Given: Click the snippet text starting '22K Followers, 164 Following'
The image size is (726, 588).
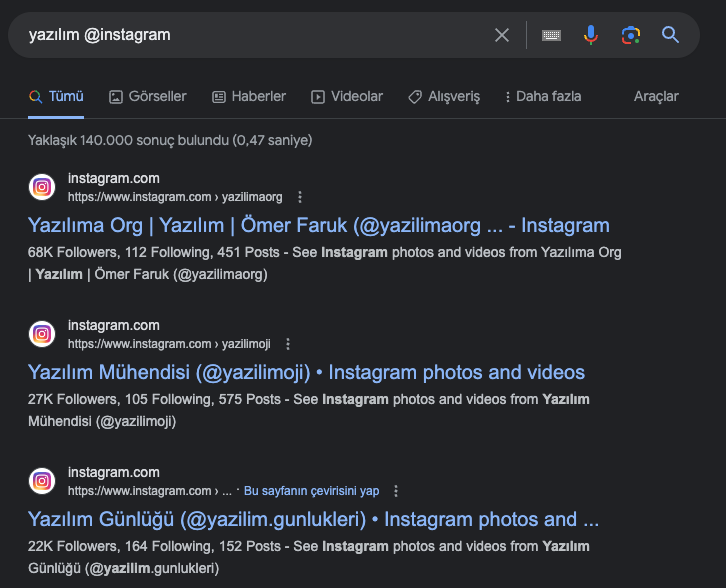Looking at the screenshot, I should point(308,557).
